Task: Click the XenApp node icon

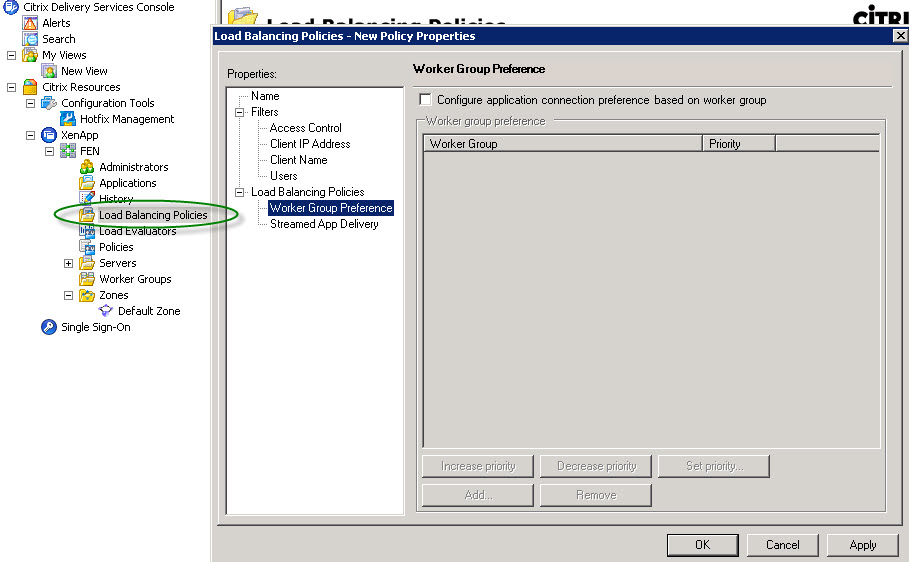Action: pos(49,135)
